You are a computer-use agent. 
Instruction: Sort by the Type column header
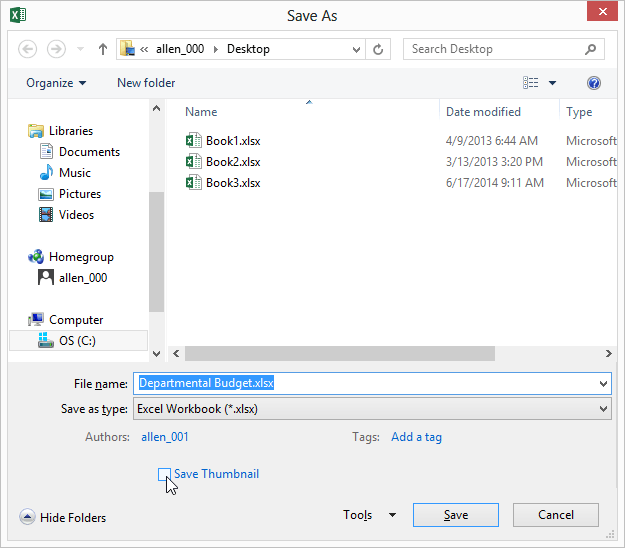pos(579,112)
